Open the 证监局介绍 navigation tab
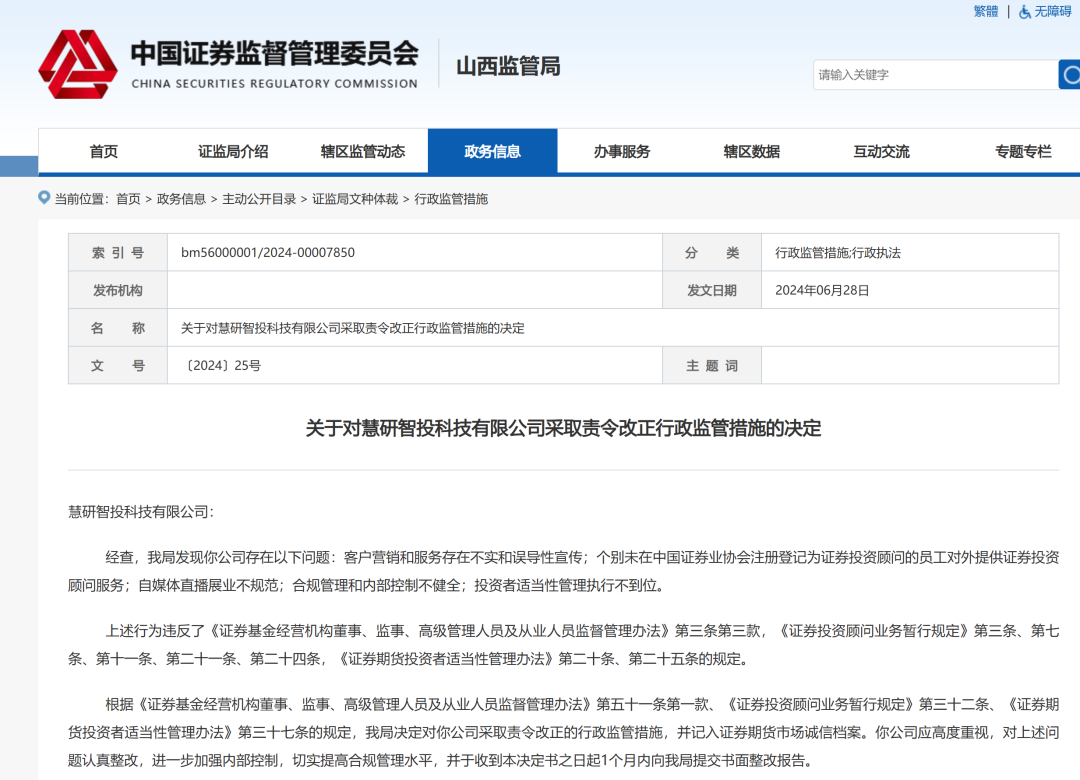Image resolution: width=1080 pixels, height=780 pixels. (x=233, y=152)
